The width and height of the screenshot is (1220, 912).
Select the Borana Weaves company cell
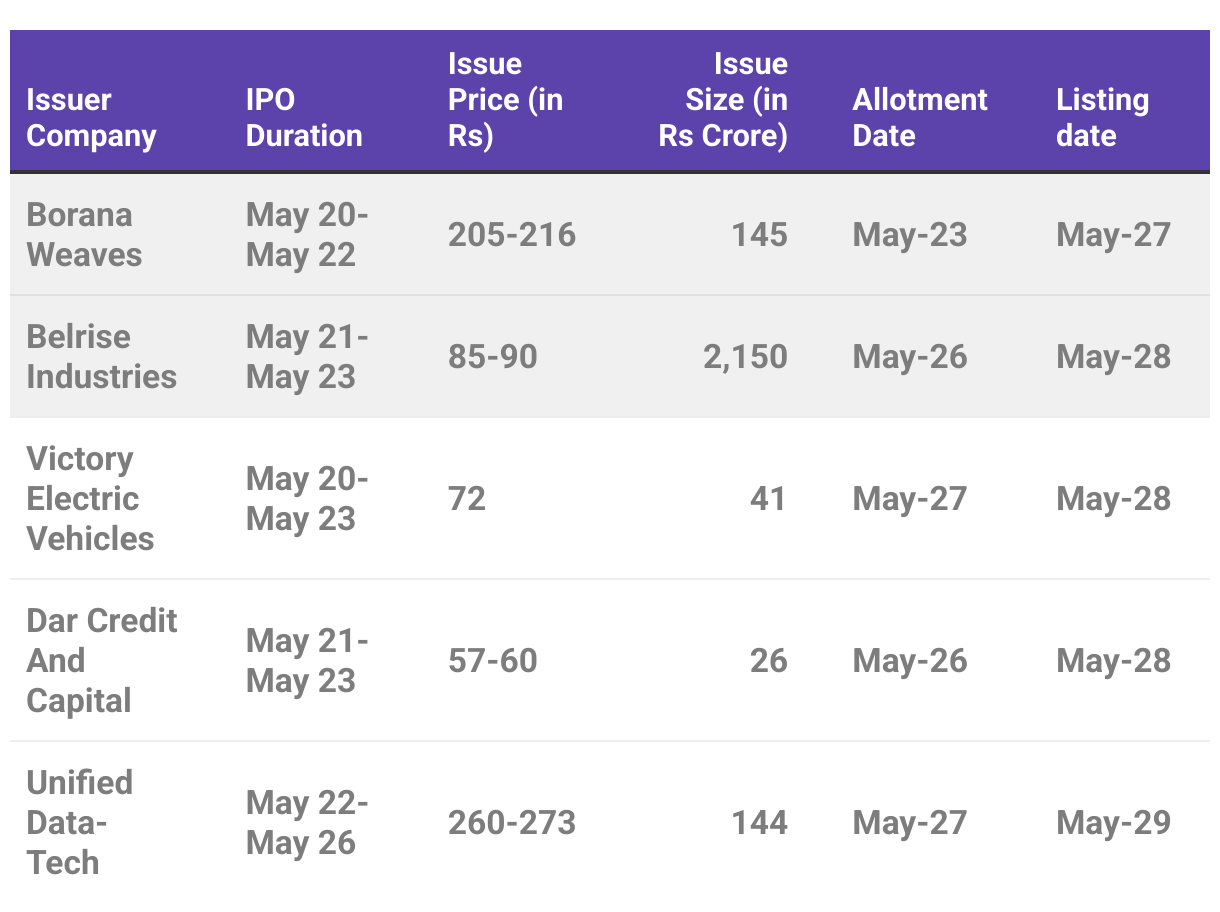84,235
